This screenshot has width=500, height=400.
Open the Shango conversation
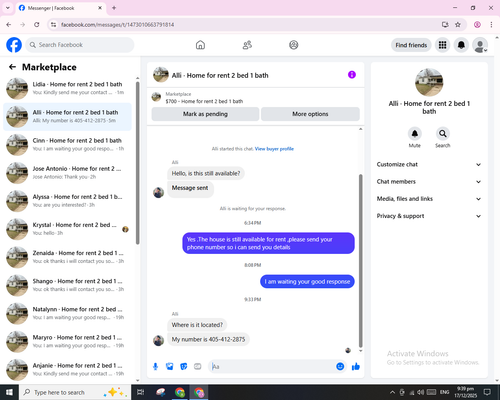point(67,285)
